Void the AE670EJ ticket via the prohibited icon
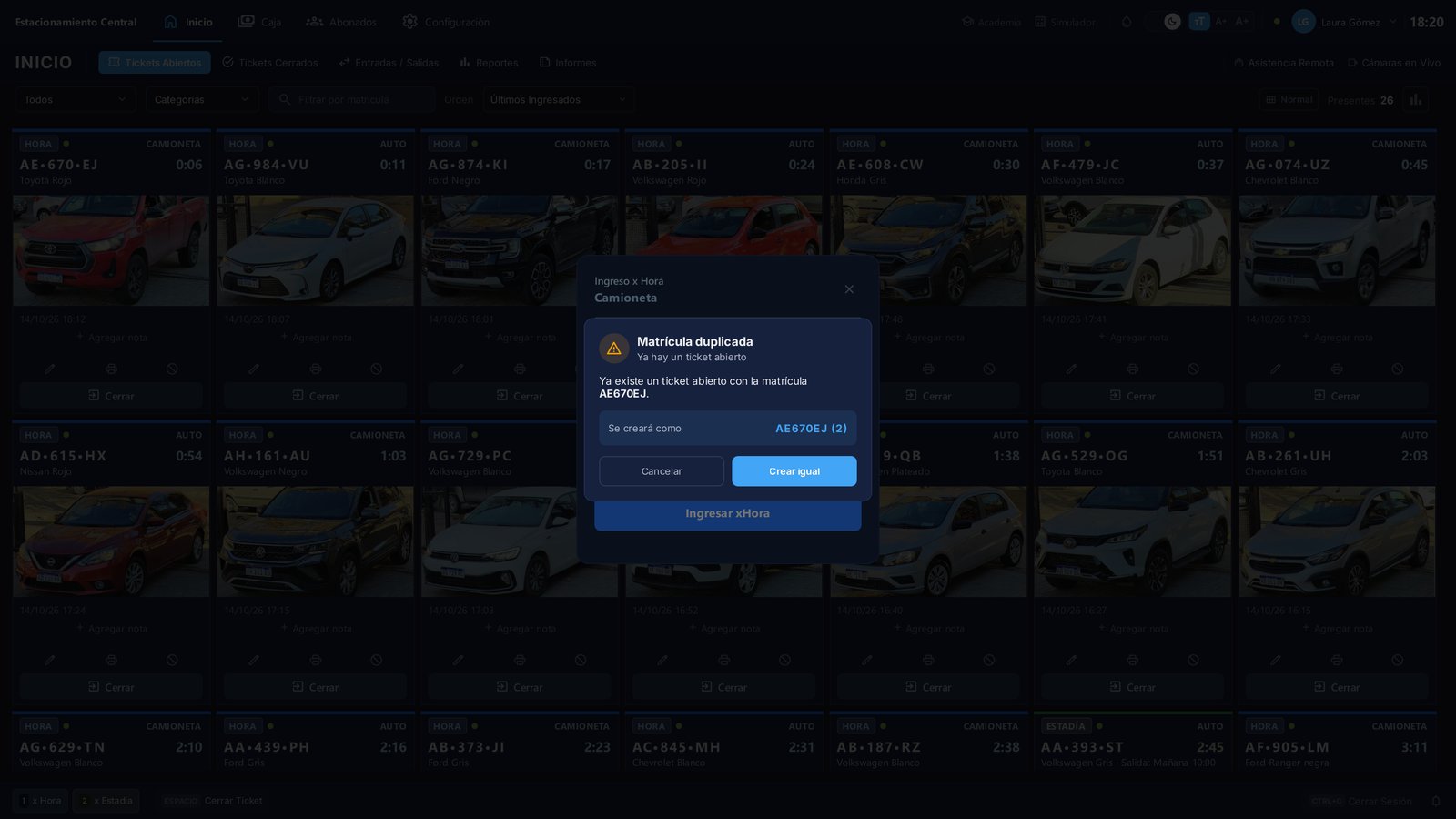1456x819 pixels. (x=172, y=369)
